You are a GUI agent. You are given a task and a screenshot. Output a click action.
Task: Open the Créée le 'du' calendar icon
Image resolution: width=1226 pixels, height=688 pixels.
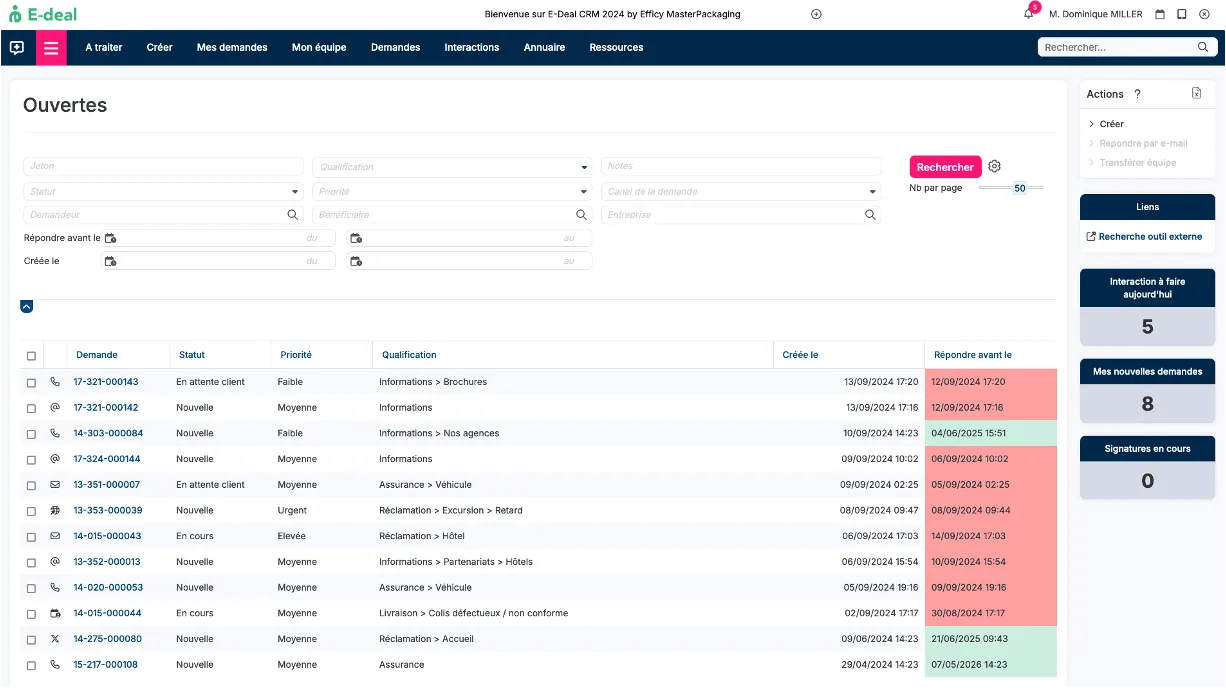coord(111,261)
